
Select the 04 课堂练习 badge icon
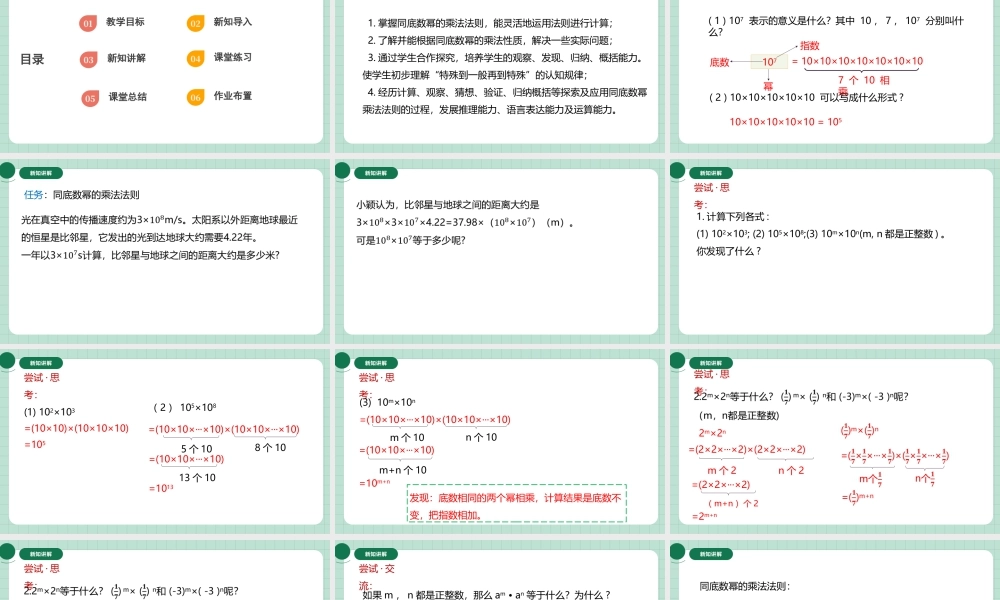pyautogui.click(x=196, y=57)
